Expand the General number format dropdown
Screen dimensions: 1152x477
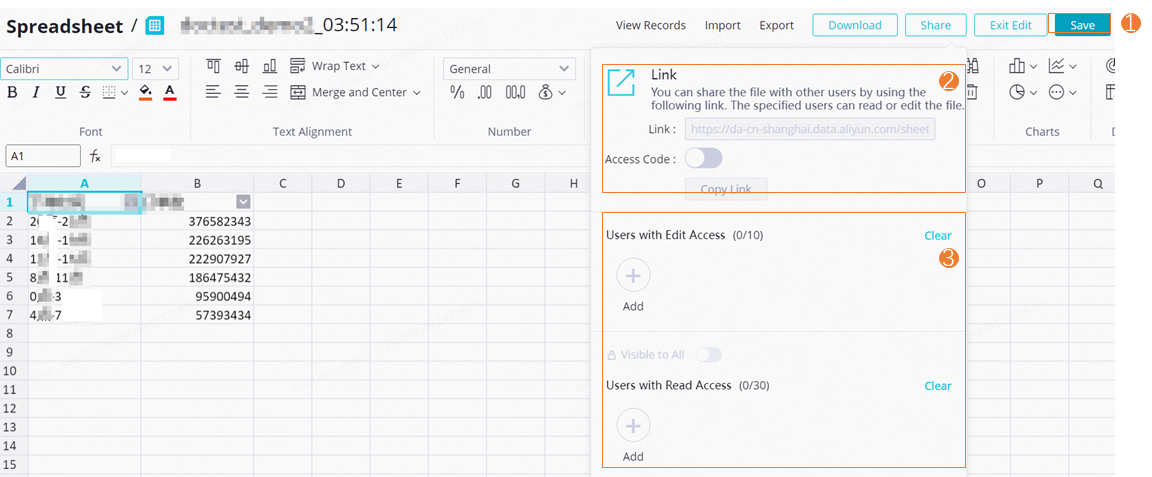pos(509,69)
